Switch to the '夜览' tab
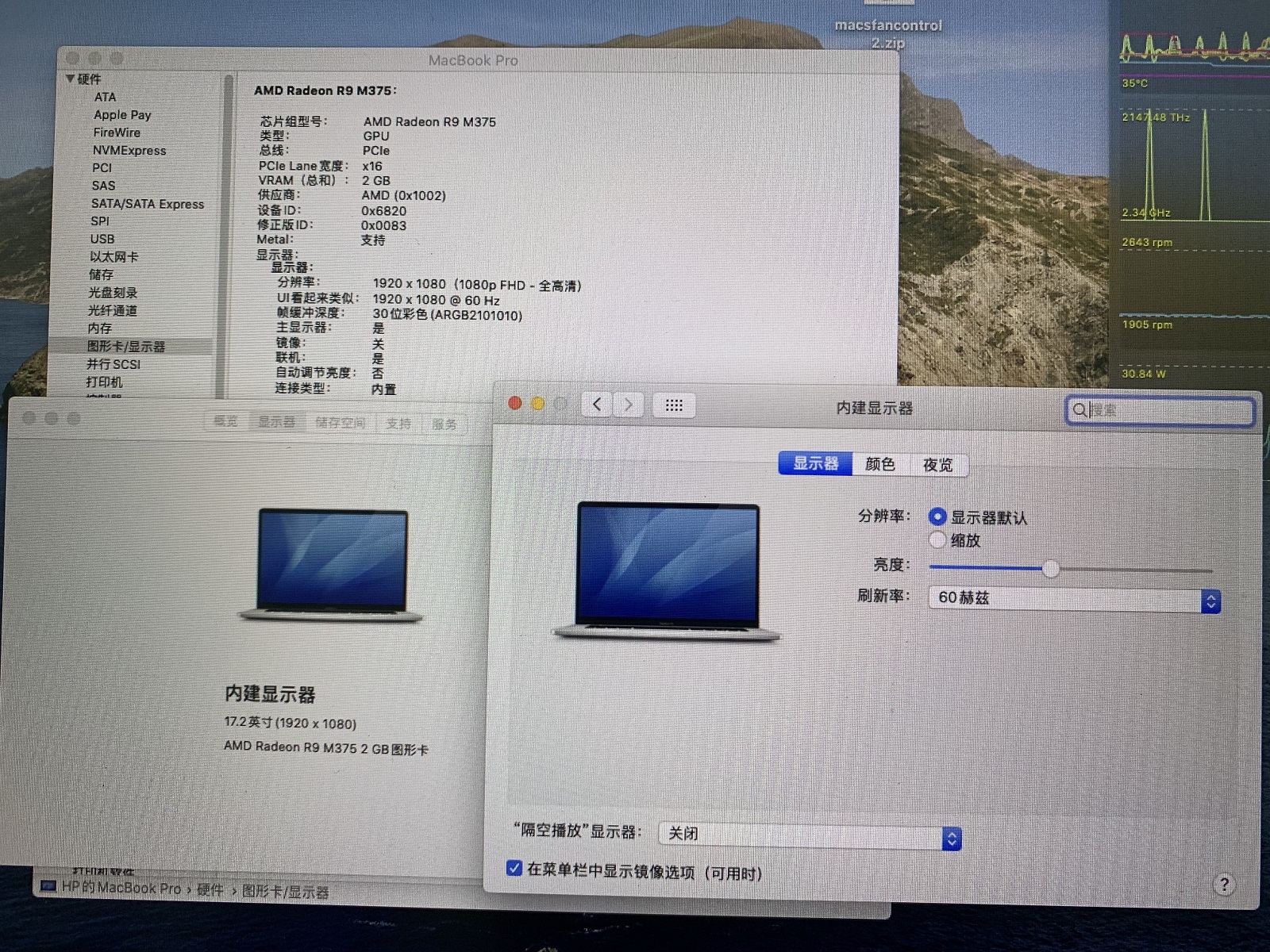This screenshot has height=952, width=1270. pos(937,465)
